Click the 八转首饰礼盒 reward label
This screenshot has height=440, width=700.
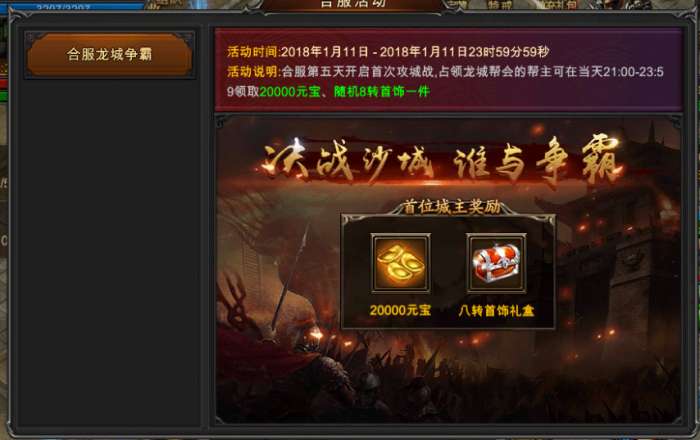point(496,311)
